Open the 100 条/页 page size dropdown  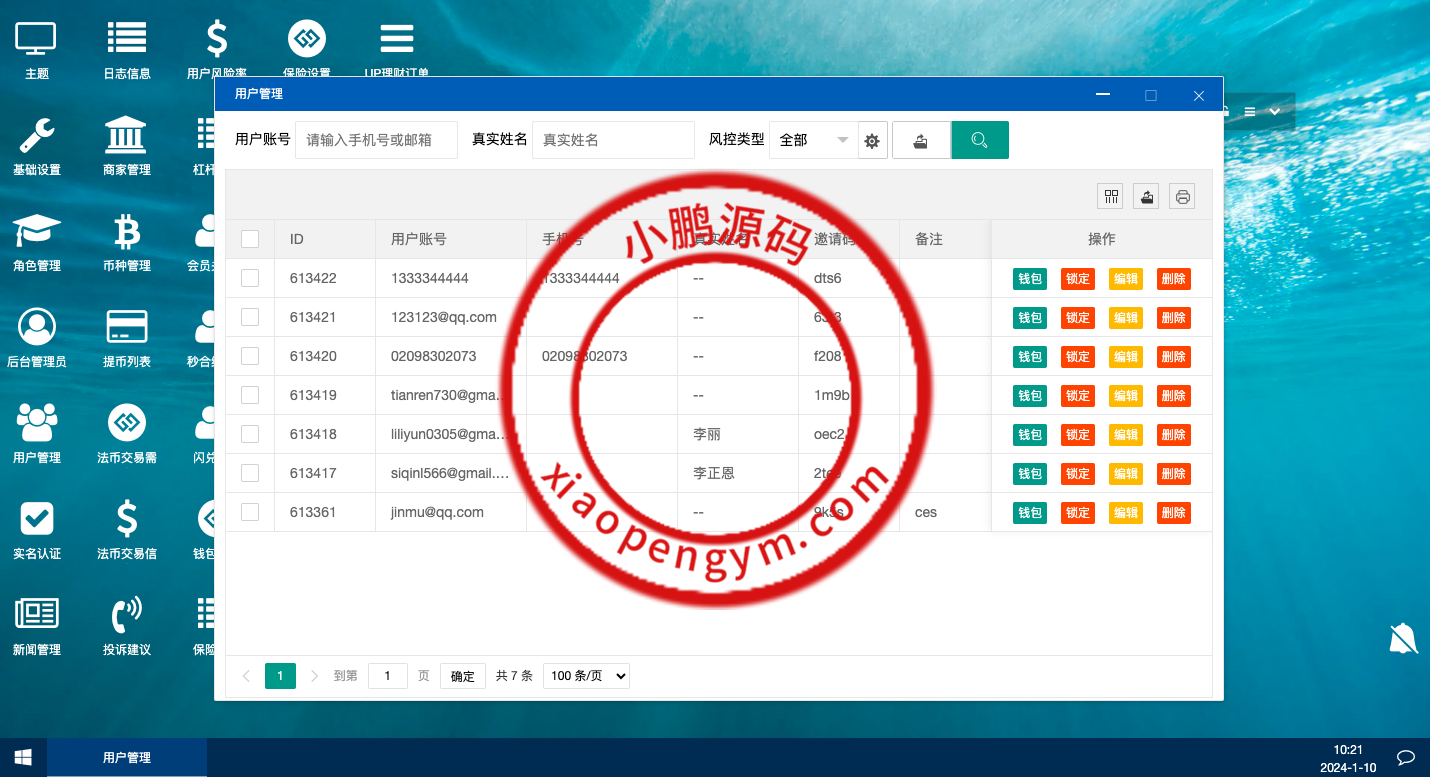click(586, 676)
